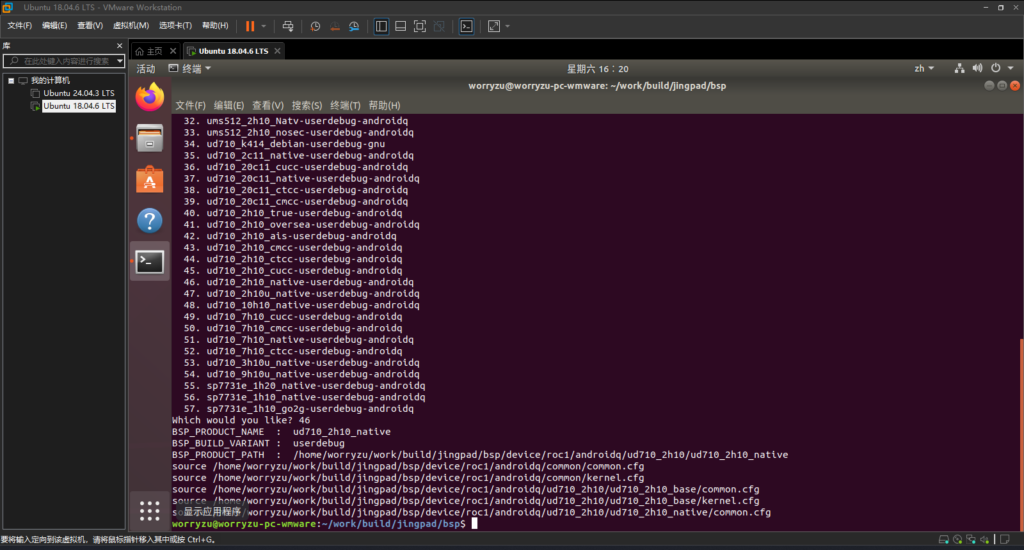The width and height of the screenshot is (1024, 550).
Task: Open the power options dropdown arrow
Action: 264,26
